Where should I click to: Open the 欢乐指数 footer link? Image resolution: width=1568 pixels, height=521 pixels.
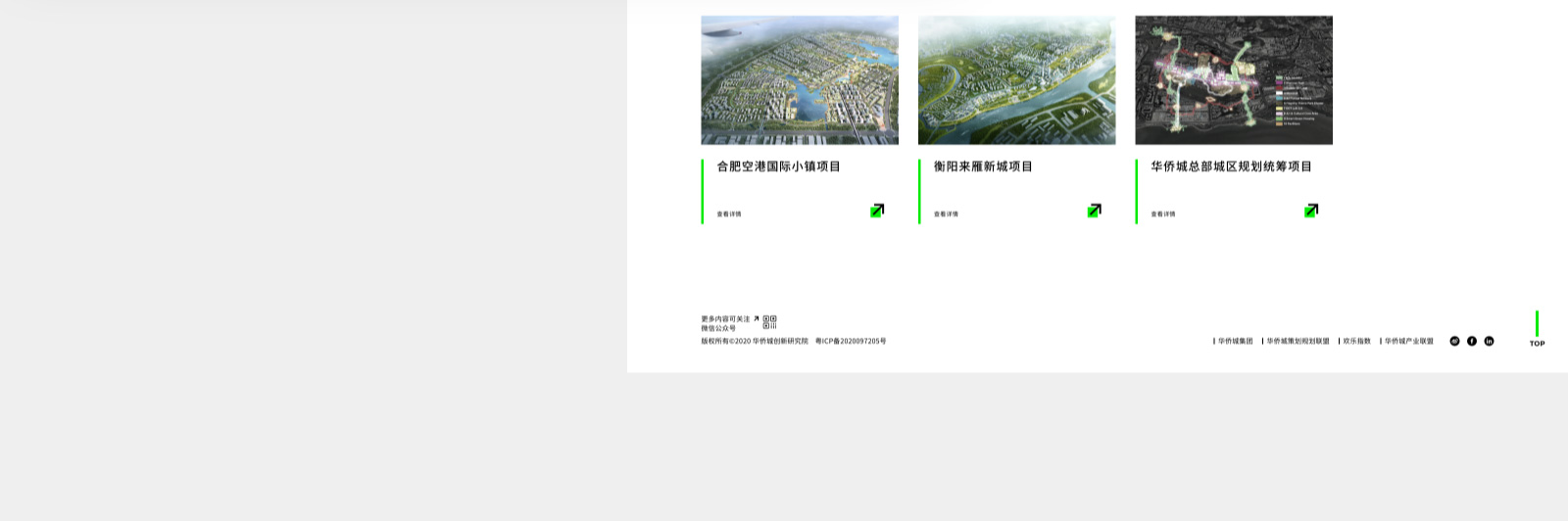point(1356,341)
